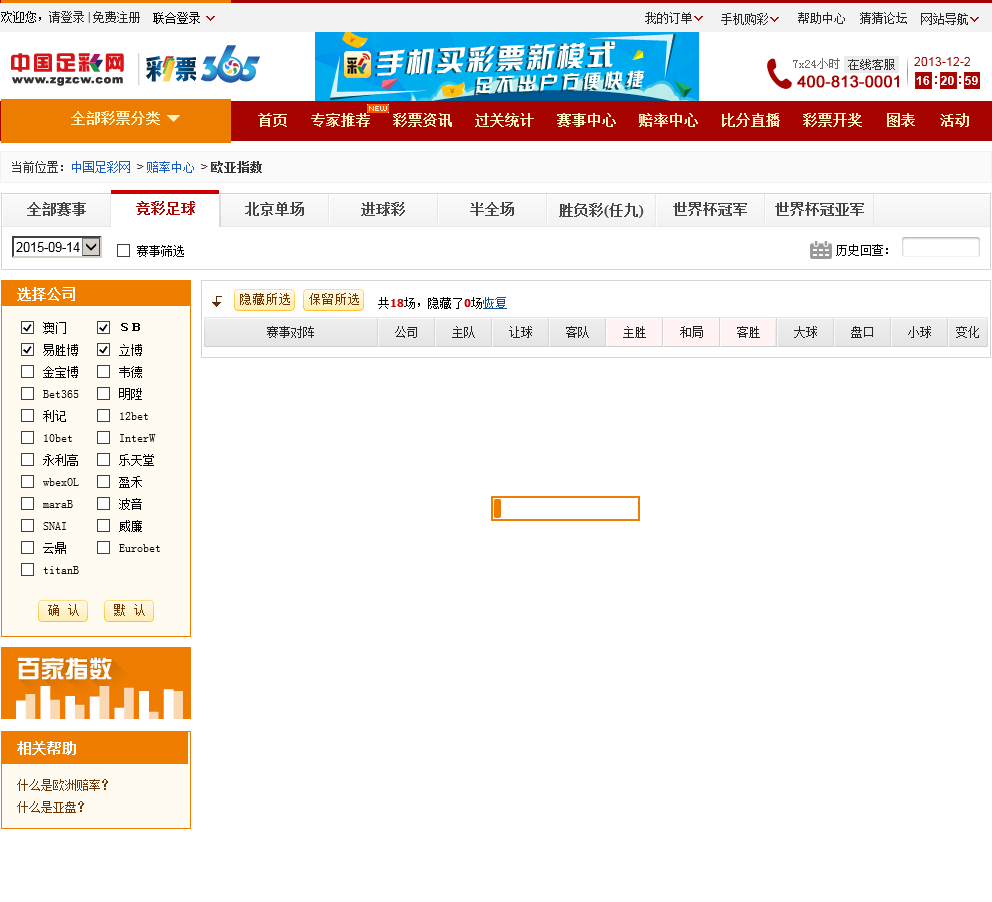The width and height of the screenshot is (992, 902).
Task: Open the 百家指数 banner
Action: pyautogui.click(x=96, y=683)
